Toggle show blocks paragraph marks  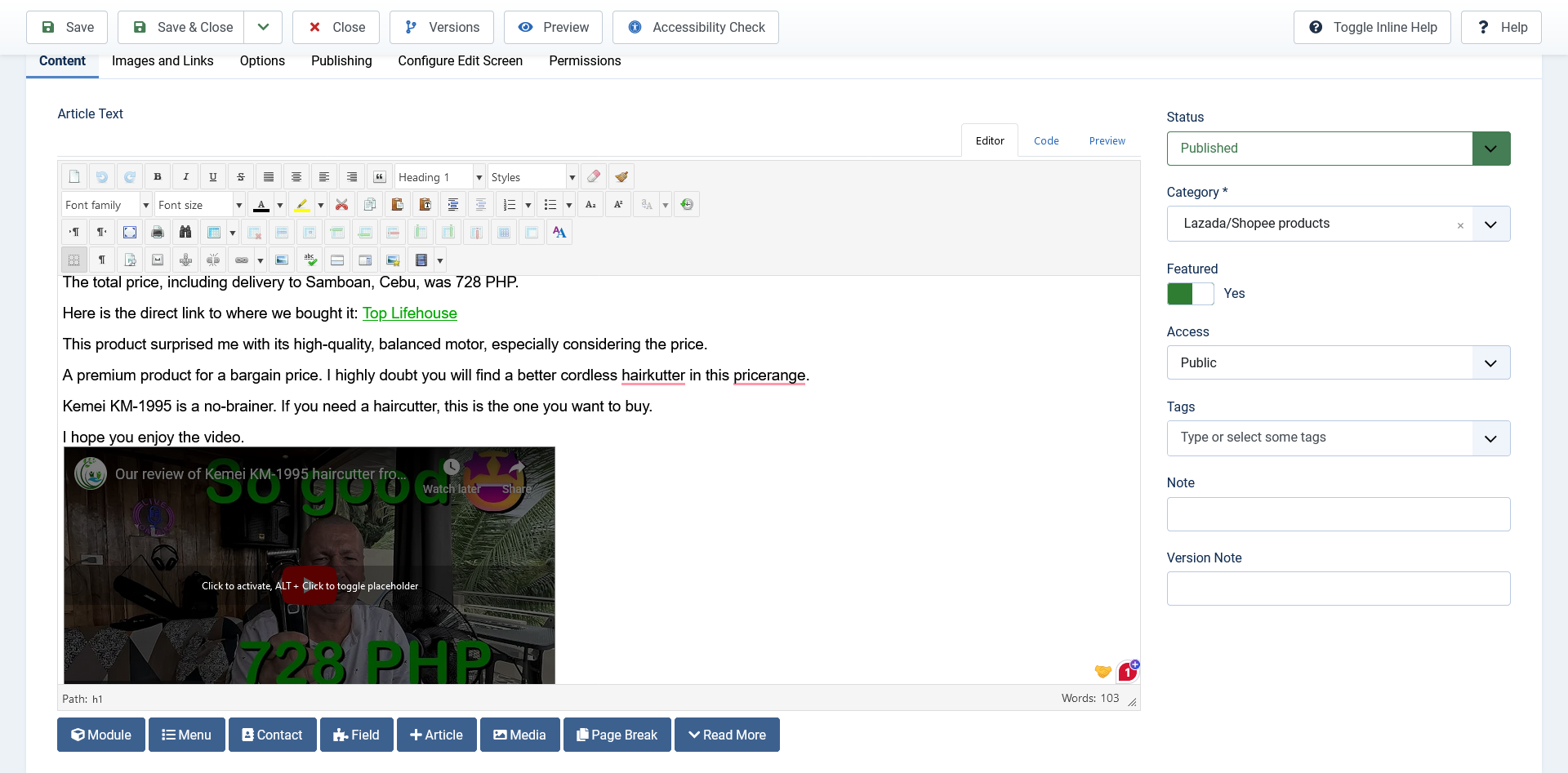(102, 260)
